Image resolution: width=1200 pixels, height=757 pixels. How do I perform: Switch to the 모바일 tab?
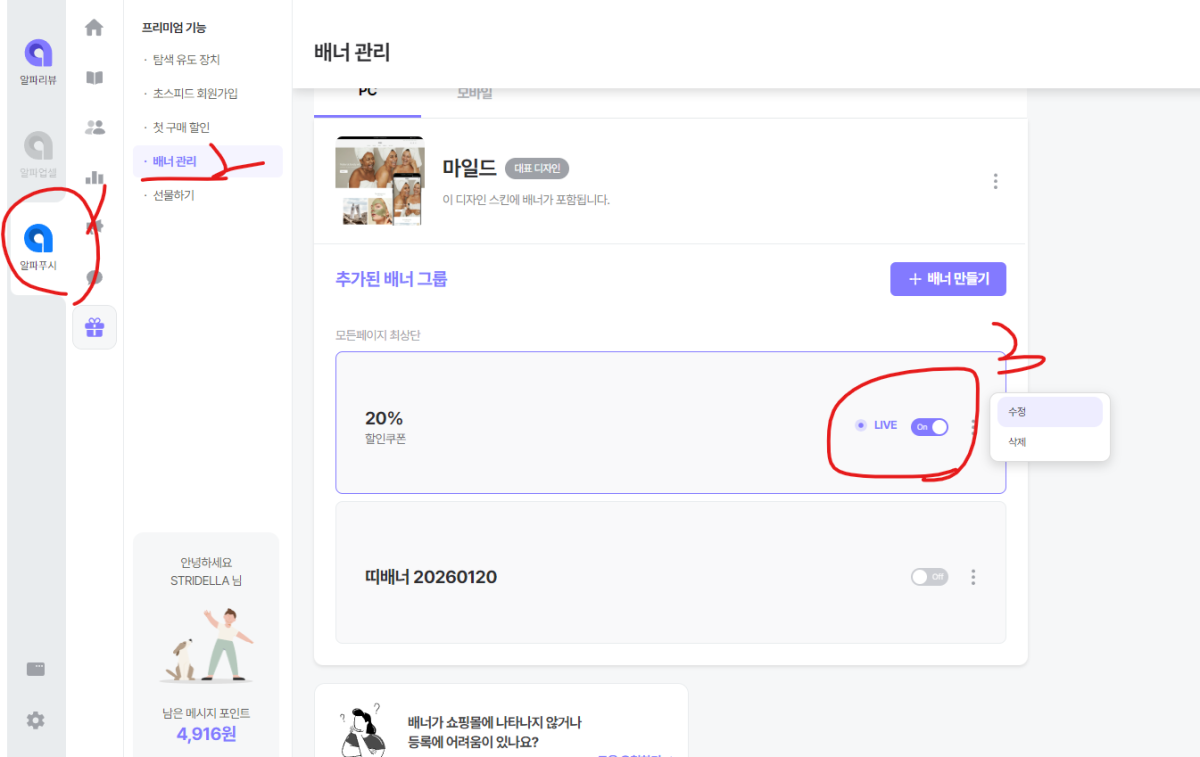(x=474, y=93)
